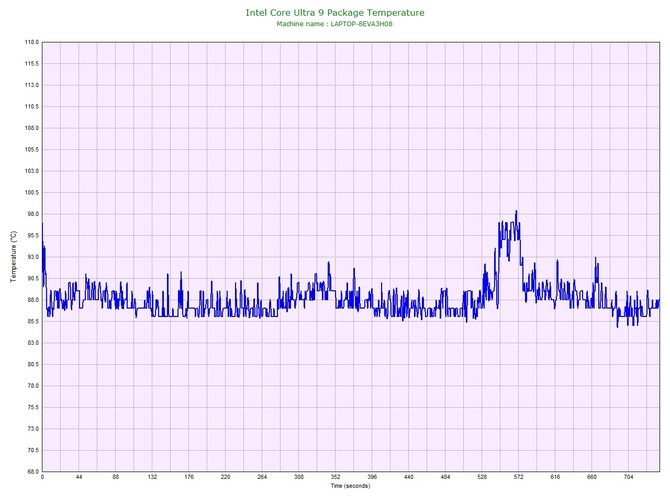Click the 73.0 y-axis value
The width and height of the screenshot is (670, 503).
tap(33, 429)
